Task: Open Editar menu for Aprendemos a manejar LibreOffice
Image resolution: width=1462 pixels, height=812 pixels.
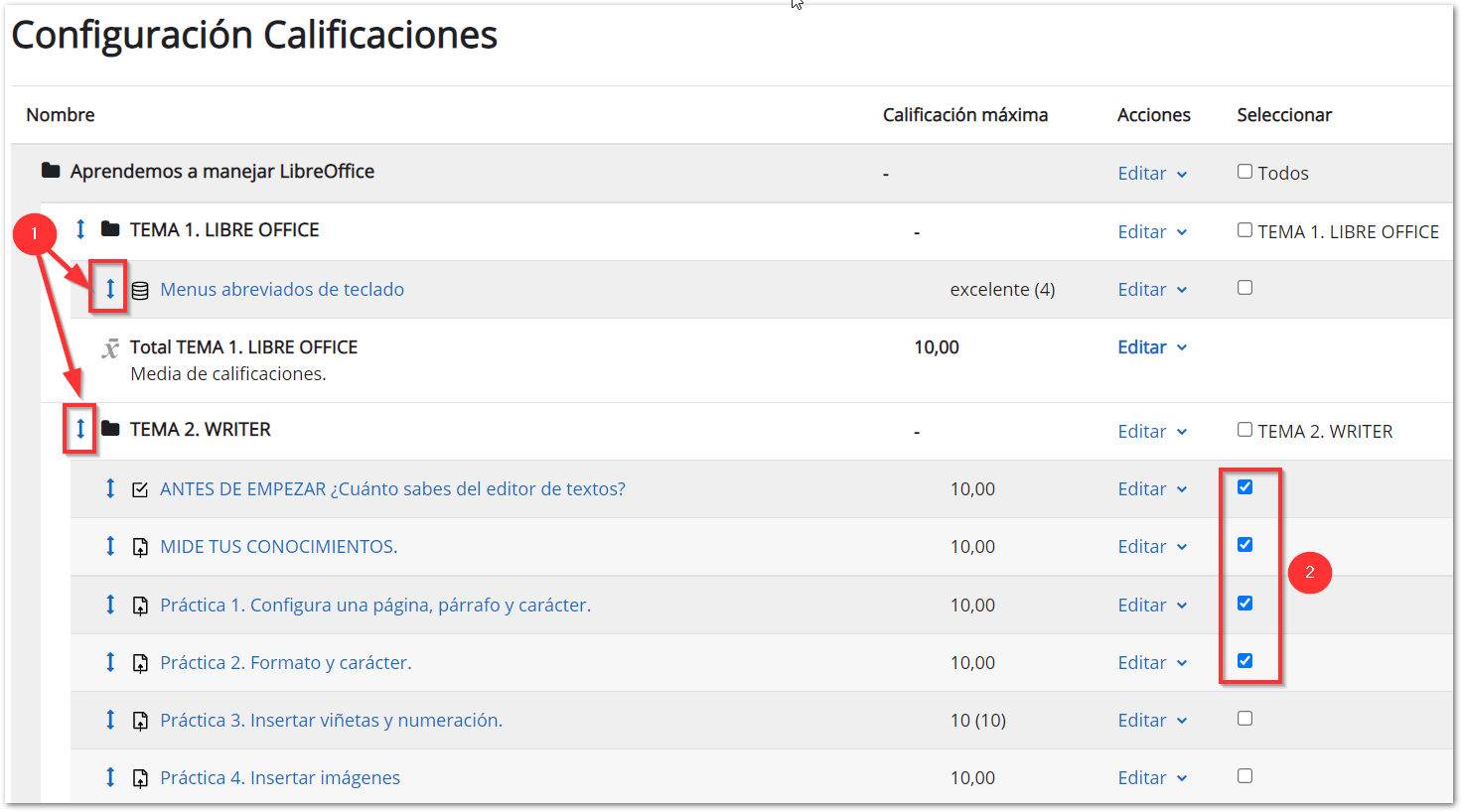Action: 1152,173
